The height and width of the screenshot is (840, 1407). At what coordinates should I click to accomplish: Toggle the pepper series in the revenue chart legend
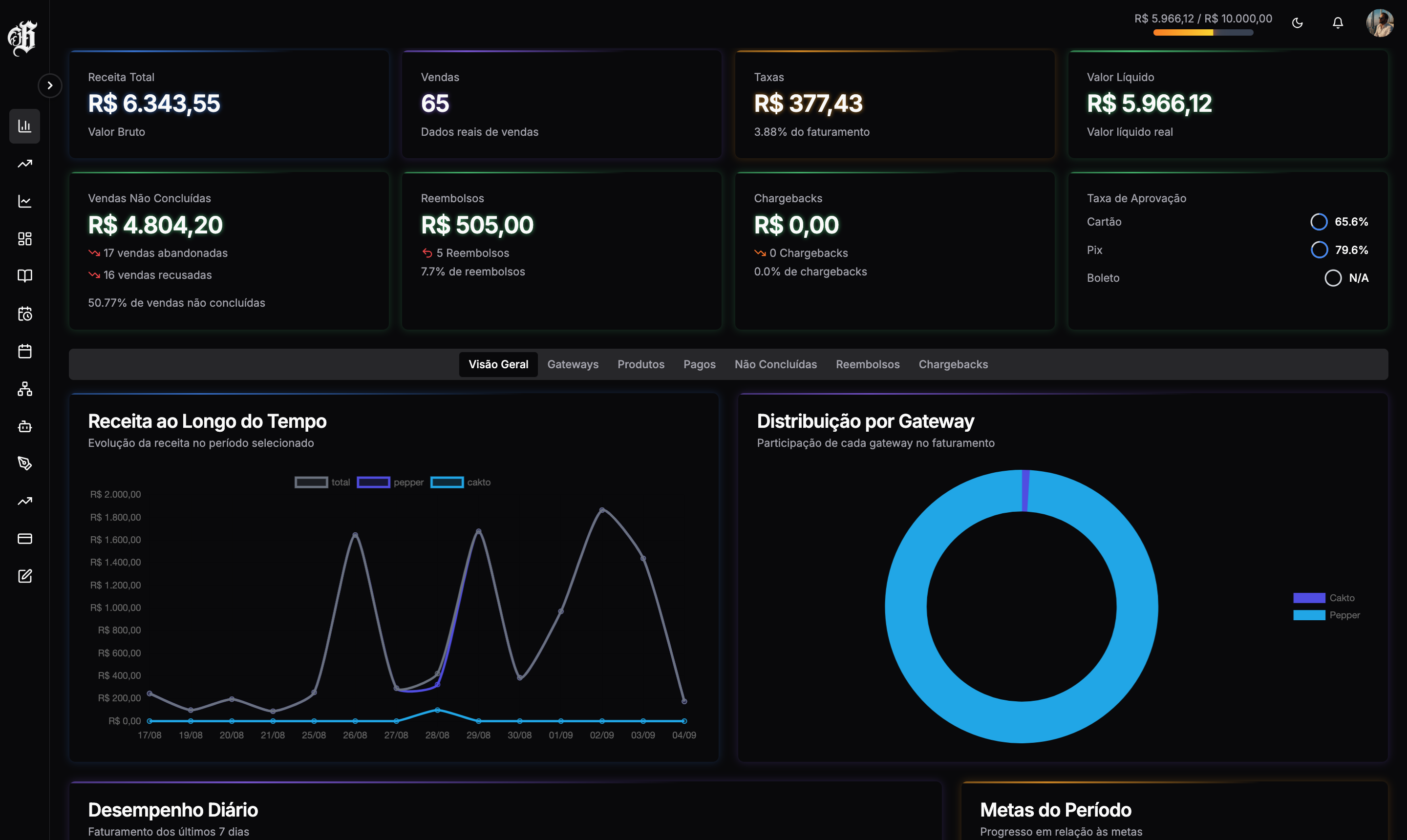(390, 482)
